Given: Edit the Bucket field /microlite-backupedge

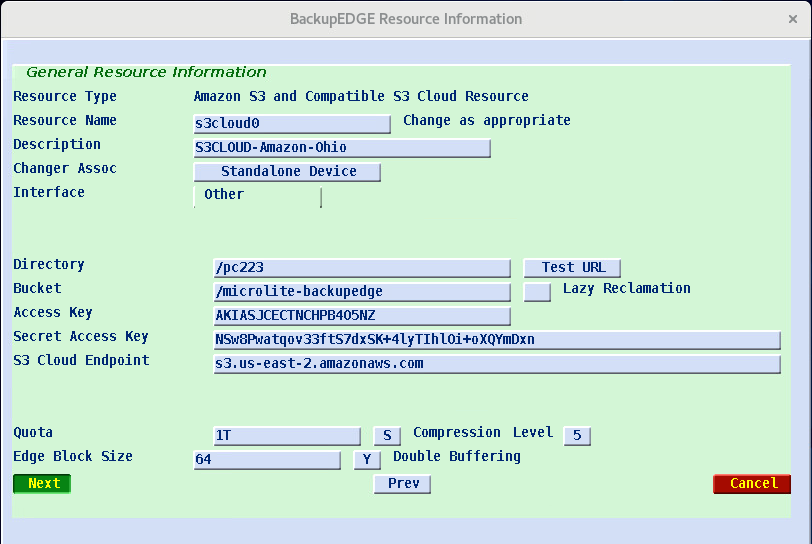Looking at the screenshot, I should pyautogui.click(x=362, y=292).
